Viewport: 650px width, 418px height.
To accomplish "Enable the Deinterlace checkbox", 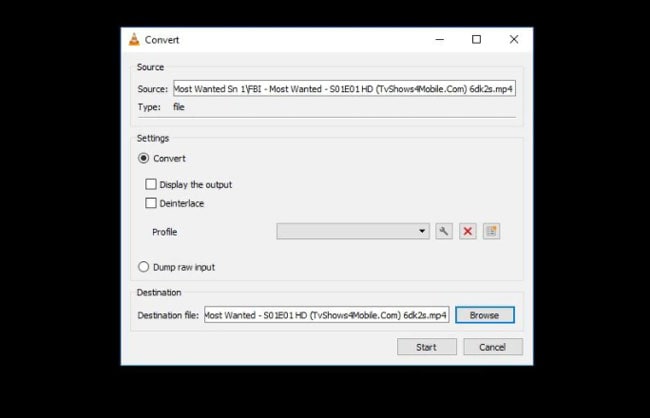I will click(151, 203).
